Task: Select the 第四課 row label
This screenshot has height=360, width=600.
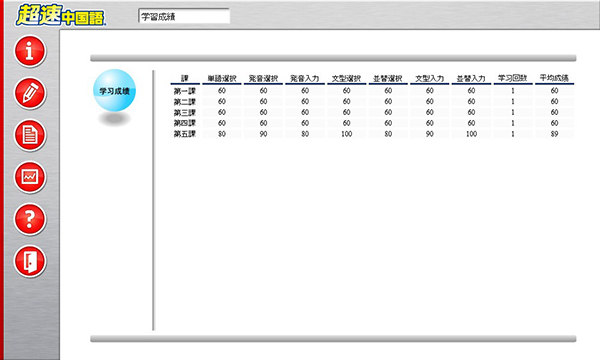Action: click(x=185, y=123)
